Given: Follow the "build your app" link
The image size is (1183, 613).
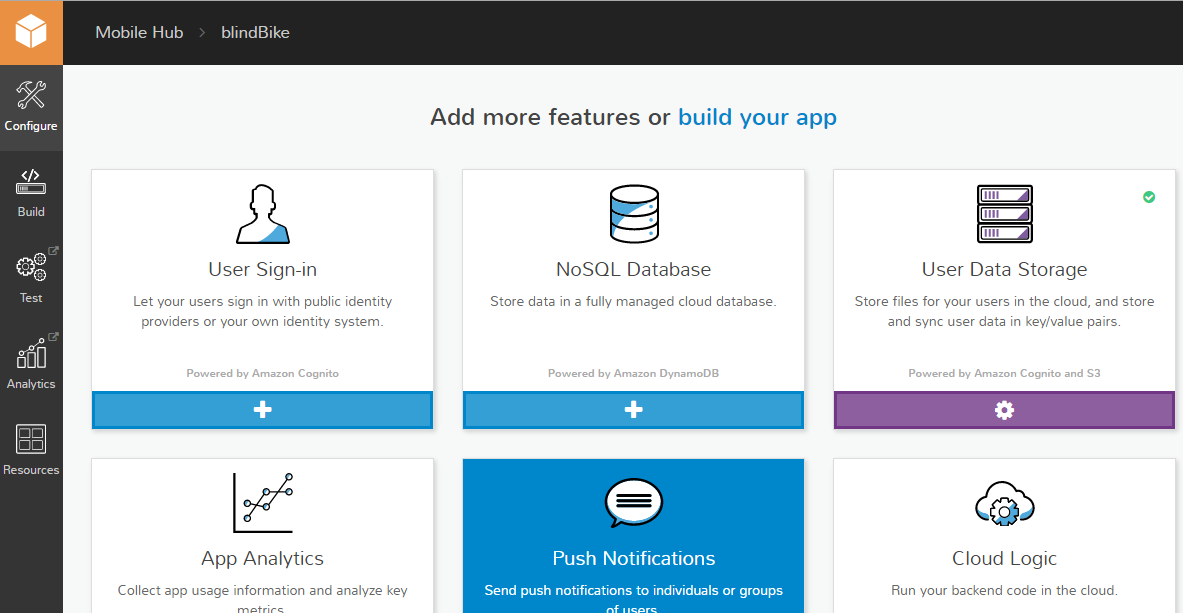Looking at the screenshot, I should [757, 117].
